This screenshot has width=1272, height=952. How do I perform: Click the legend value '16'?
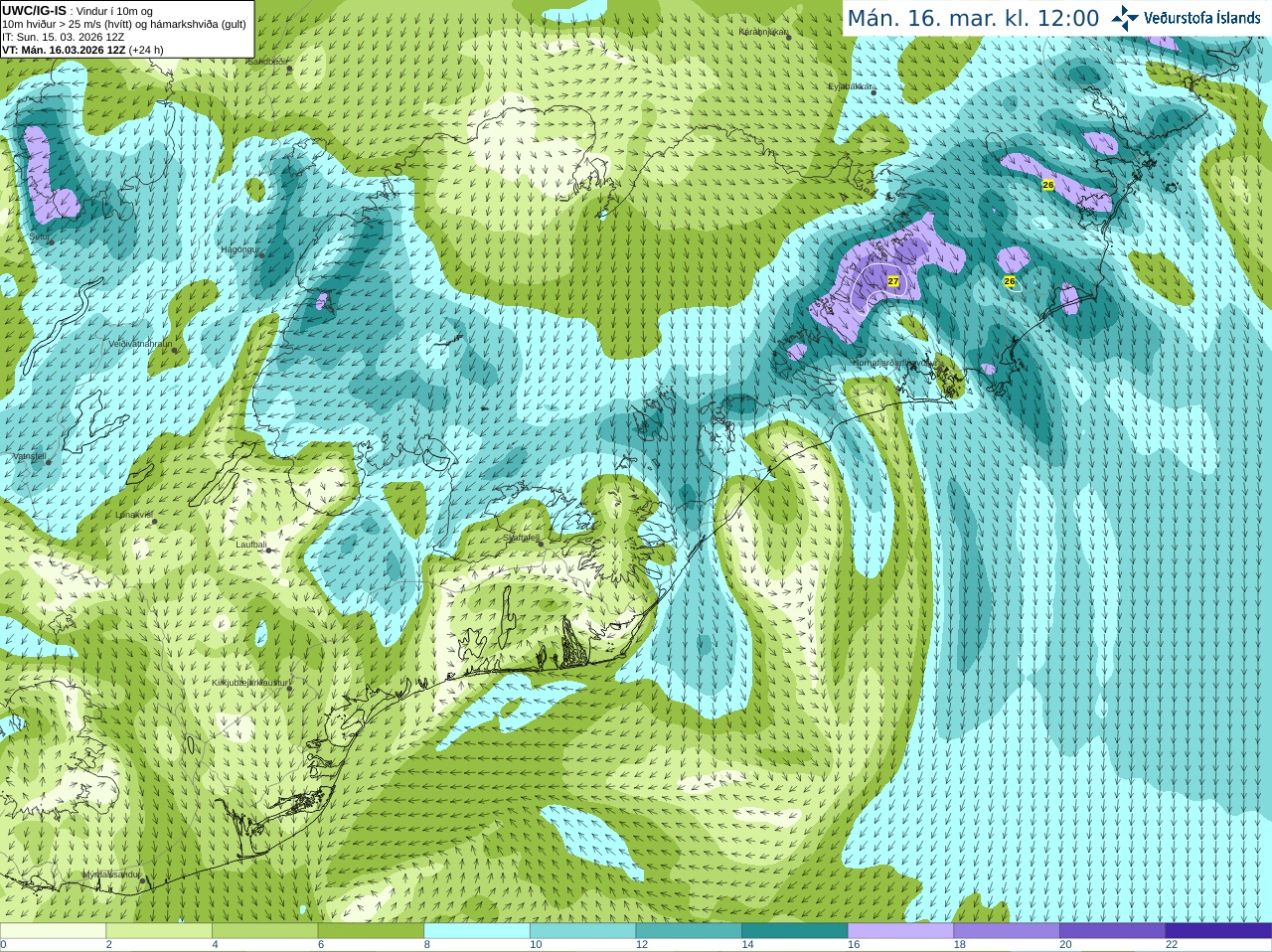[x=854, y=945]
